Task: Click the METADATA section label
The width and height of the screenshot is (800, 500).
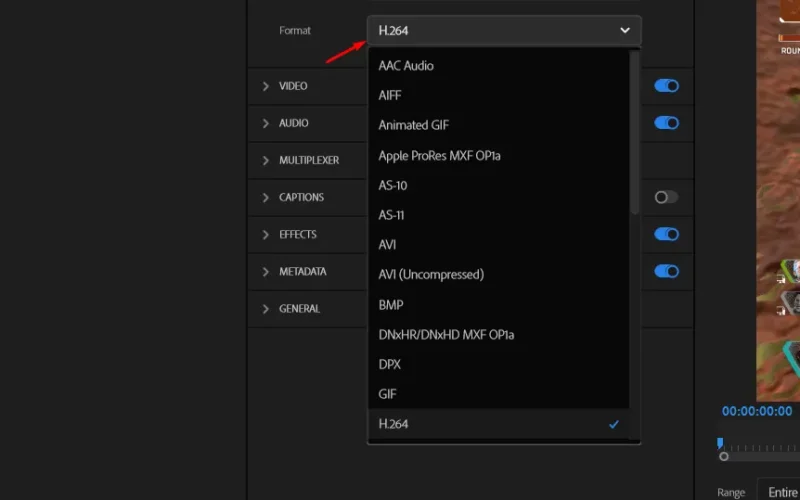Action: pyautogui.click(x=303, y=272)
